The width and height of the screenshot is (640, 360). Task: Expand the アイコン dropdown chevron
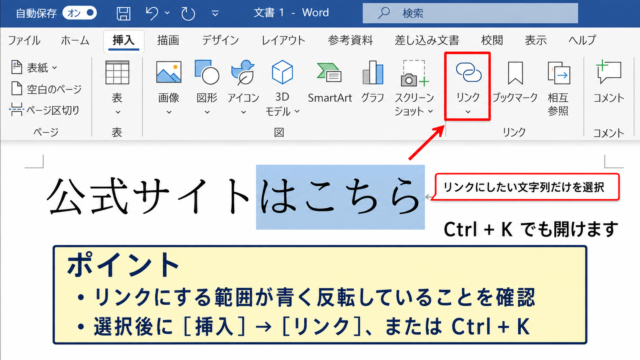[243, 112]
